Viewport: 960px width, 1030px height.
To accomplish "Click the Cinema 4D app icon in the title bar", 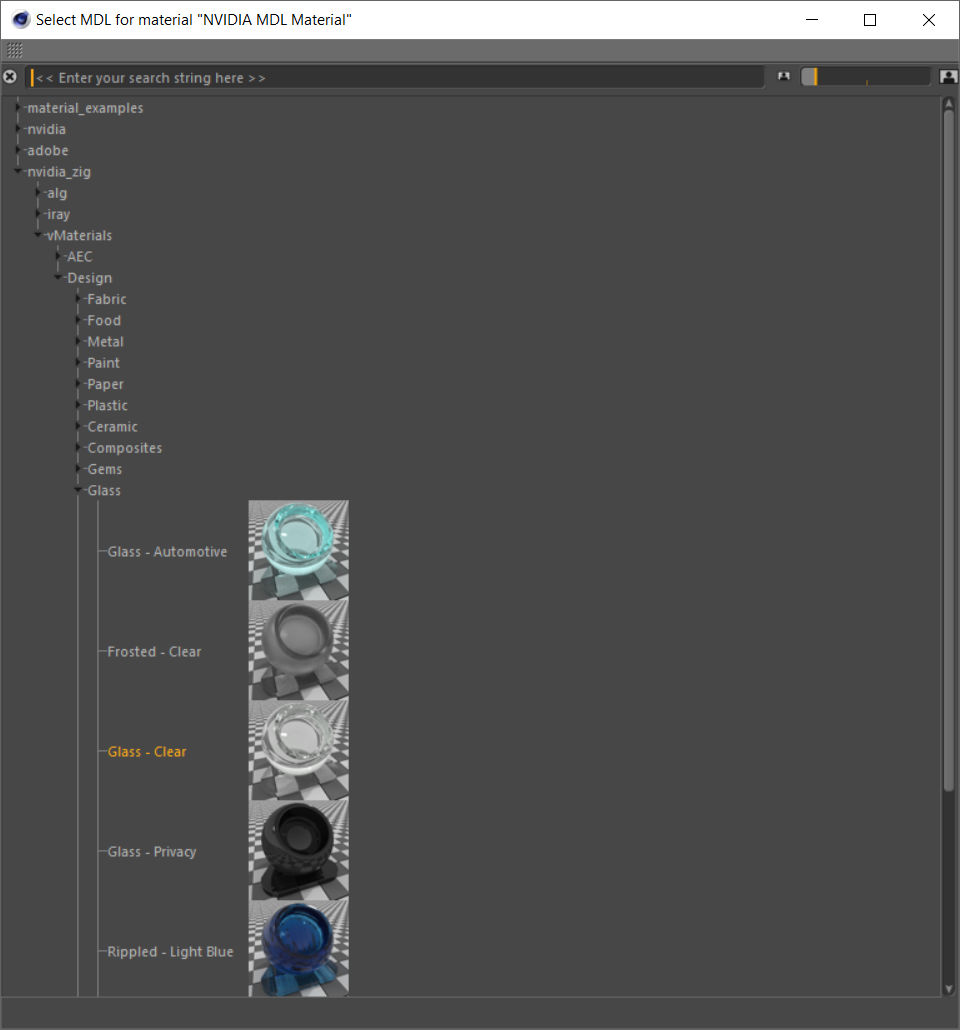I will [x=20, y=20].
